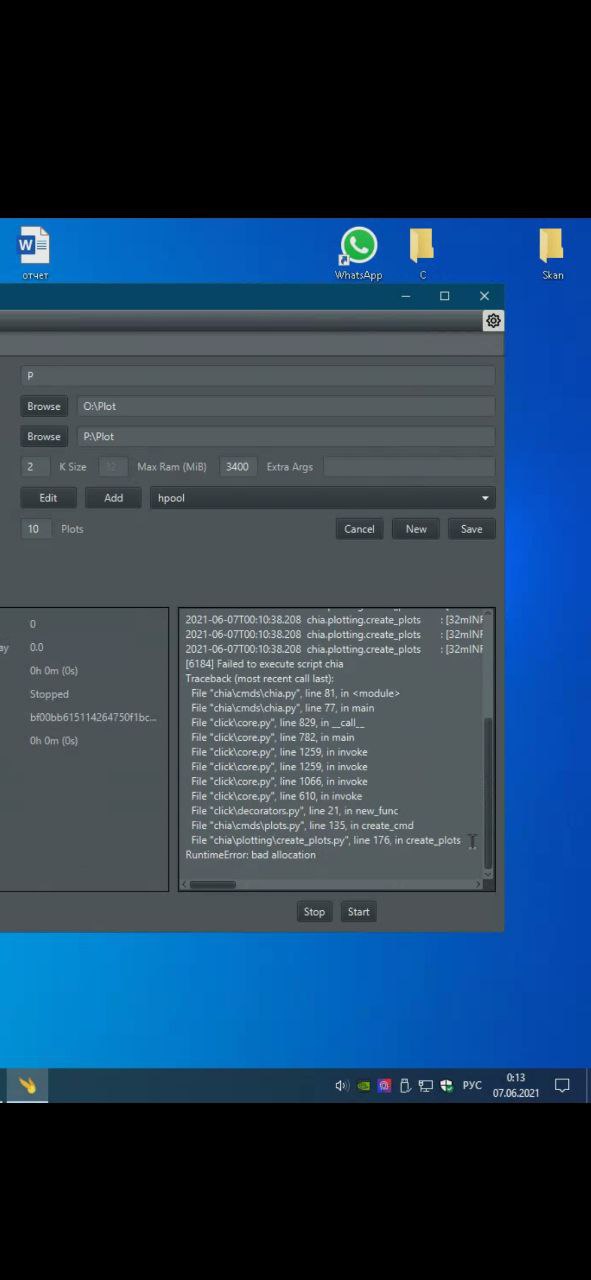This screenshot has width=591, height=1280.
Task: Stop the plotting job
Action: [314, 912]
